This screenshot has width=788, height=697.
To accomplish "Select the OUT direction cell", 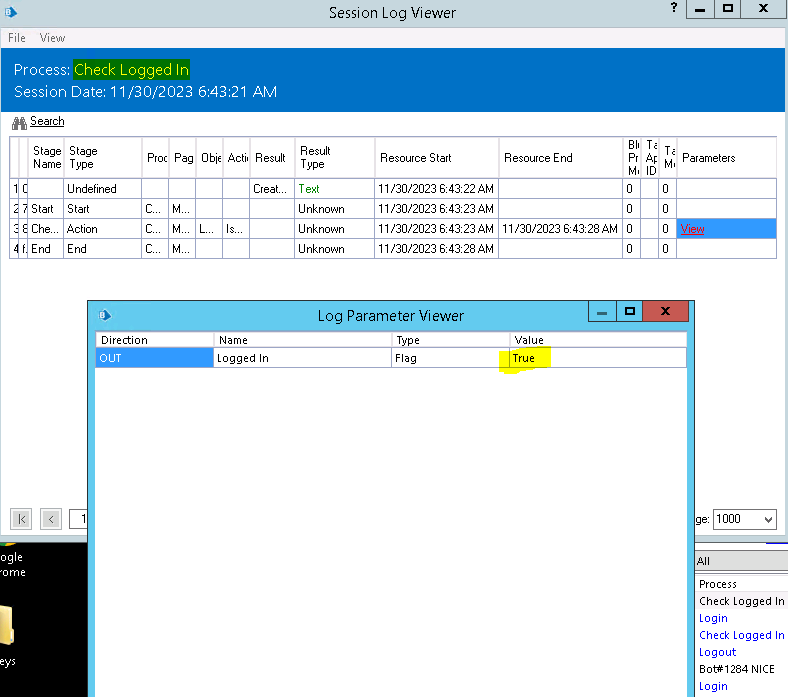I will point(154,358).
